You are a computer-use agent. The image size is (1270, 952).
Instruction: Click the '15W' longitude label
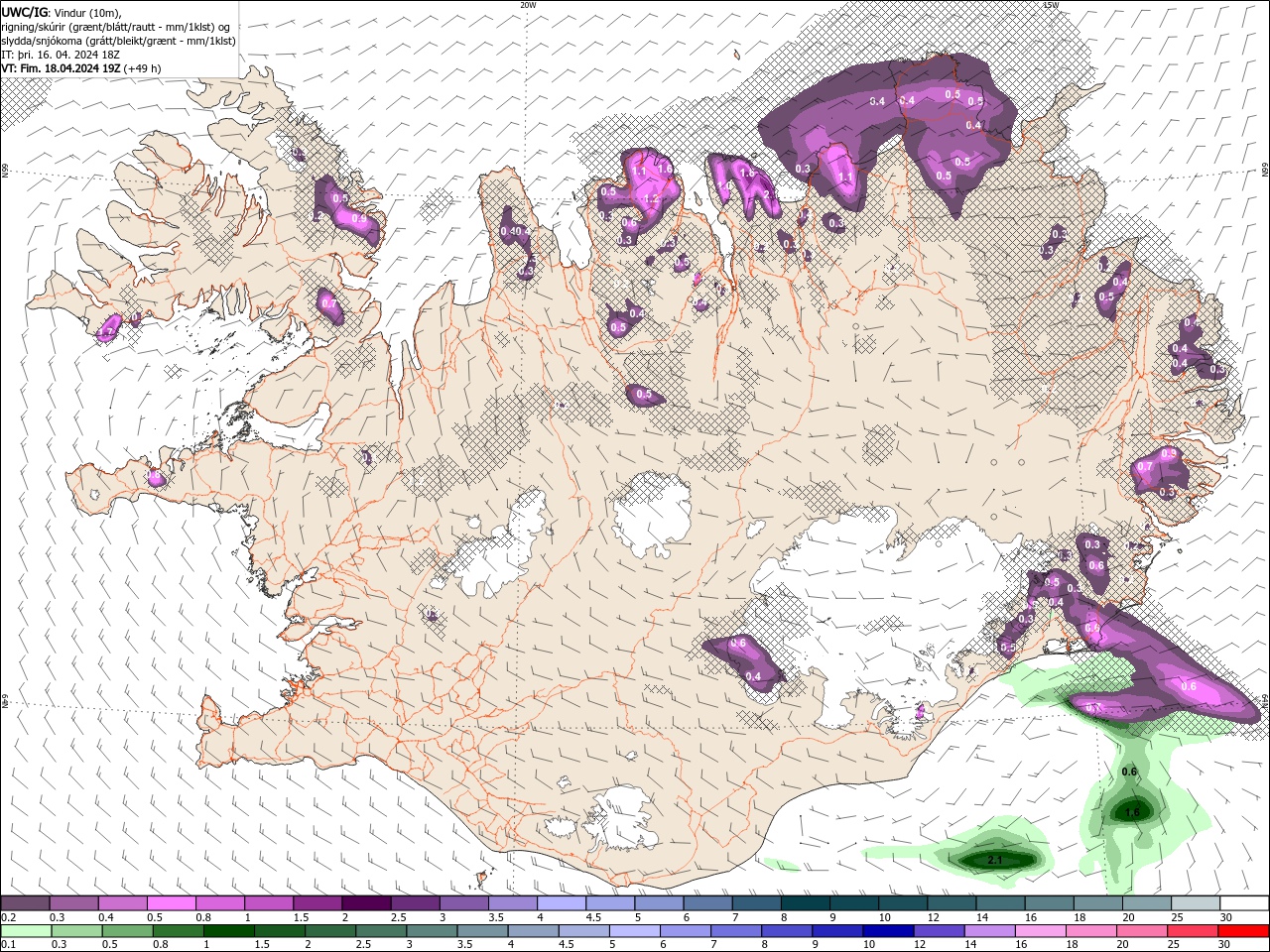point(1051,5)
